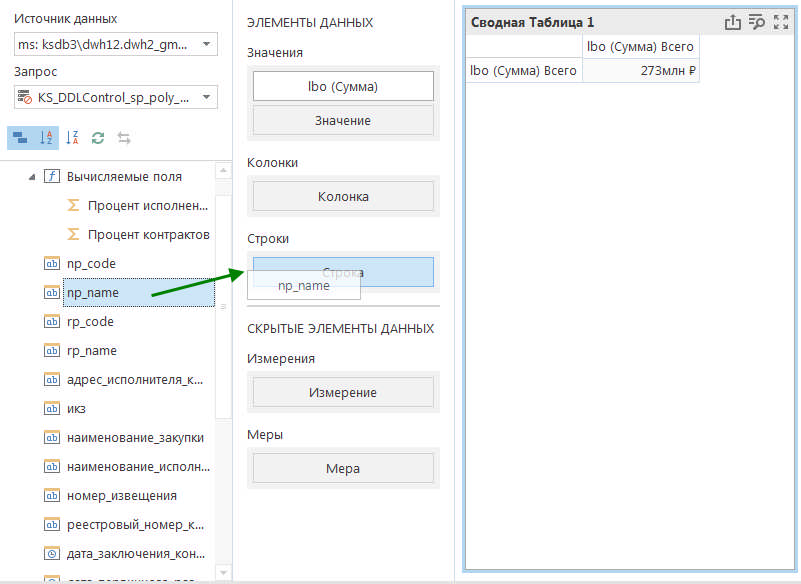Open the Источник данных dropdown
Screen dimensions: 801x584
pos(207,44)
